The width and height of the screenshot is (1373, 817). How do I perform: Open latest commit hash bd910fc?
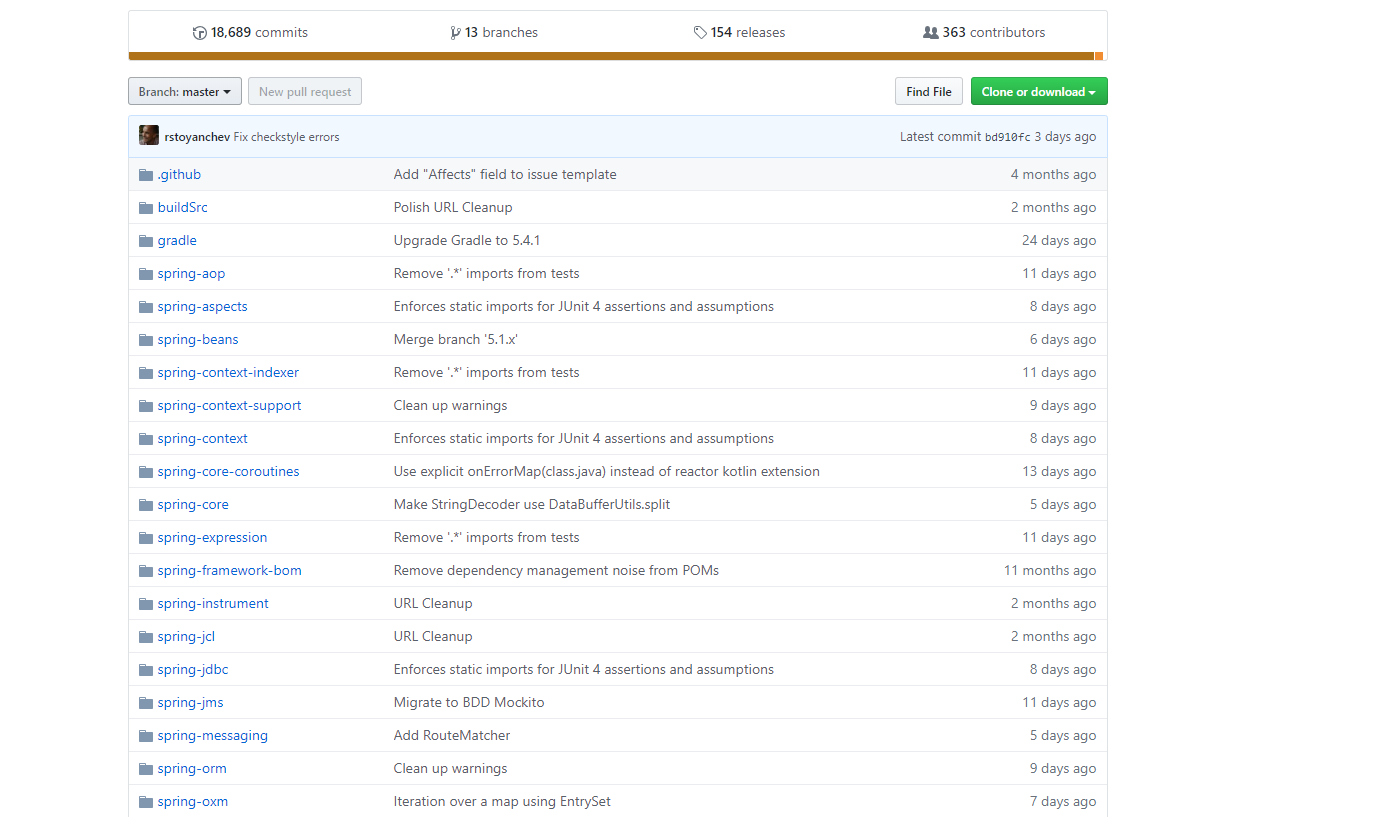(1007, 137)
